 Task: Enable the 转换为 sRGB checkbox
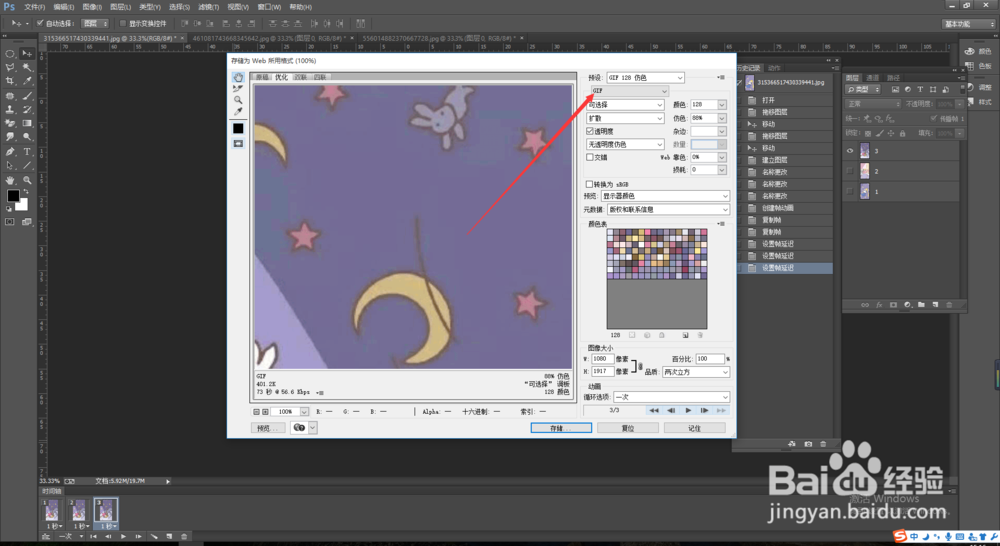pos(590,184)
